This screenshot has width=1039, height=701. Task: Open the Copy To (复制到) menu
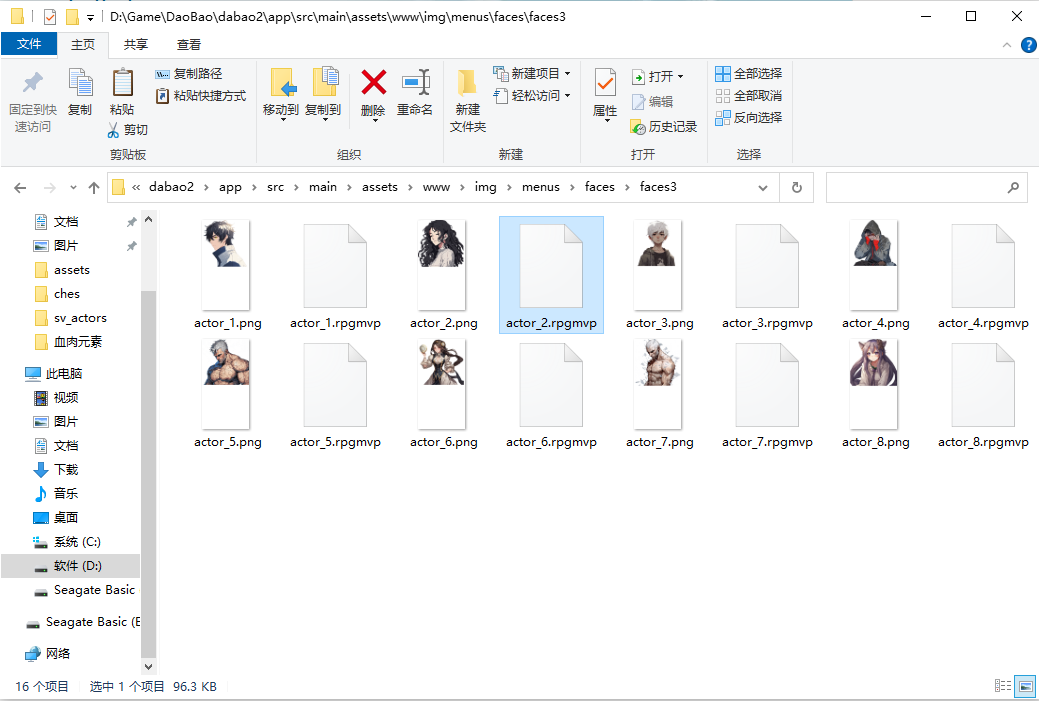pyautogui.click(x=324, y=94)
